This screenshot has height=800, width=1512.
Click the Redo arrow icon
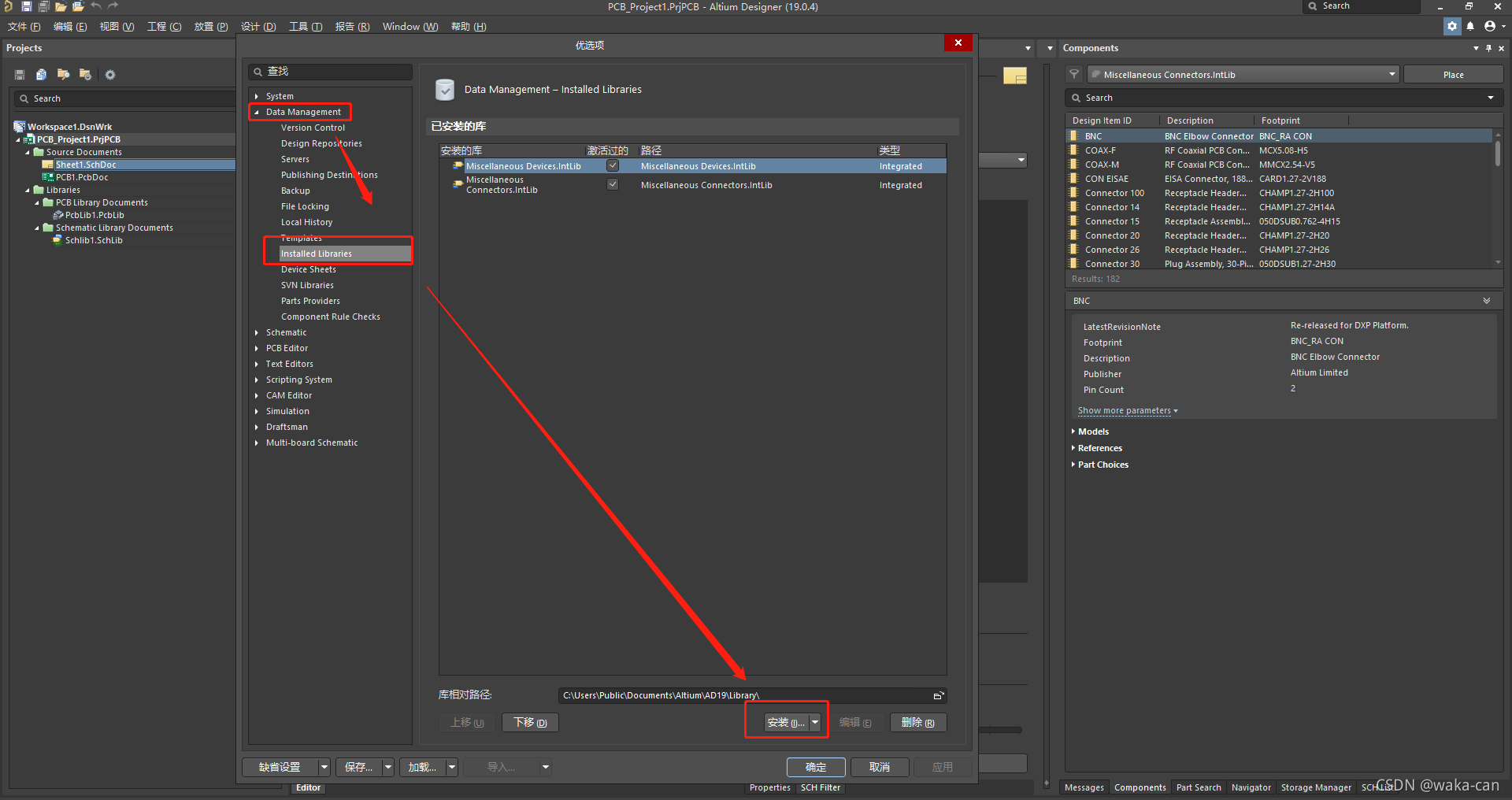coord(113,6)
